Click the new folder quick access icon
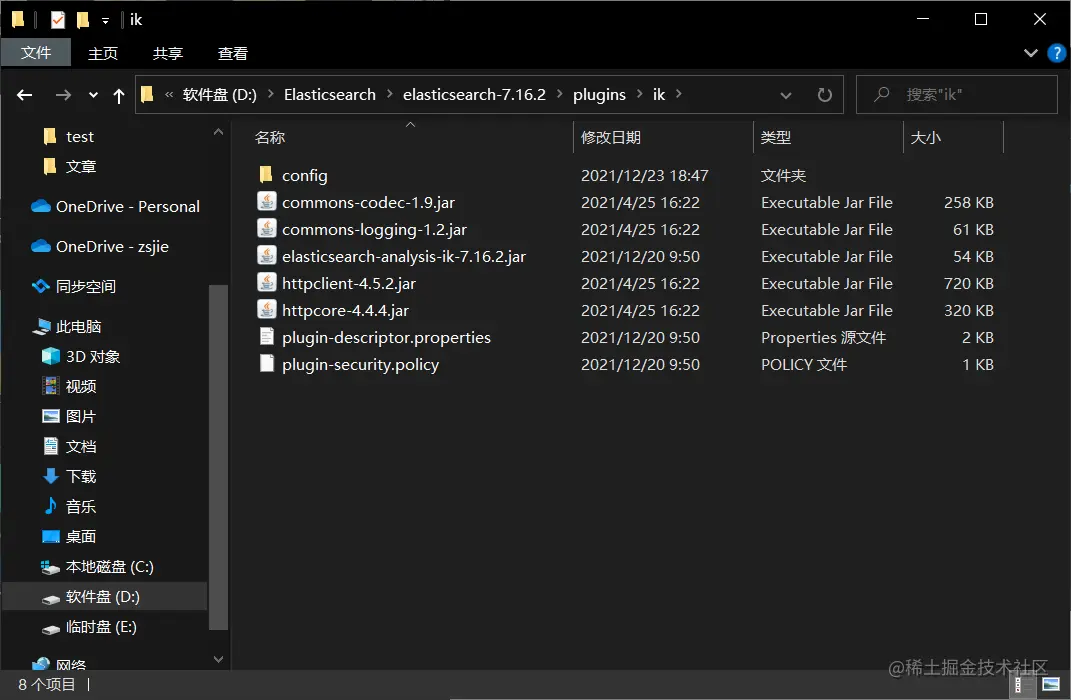 pos(83,20)
